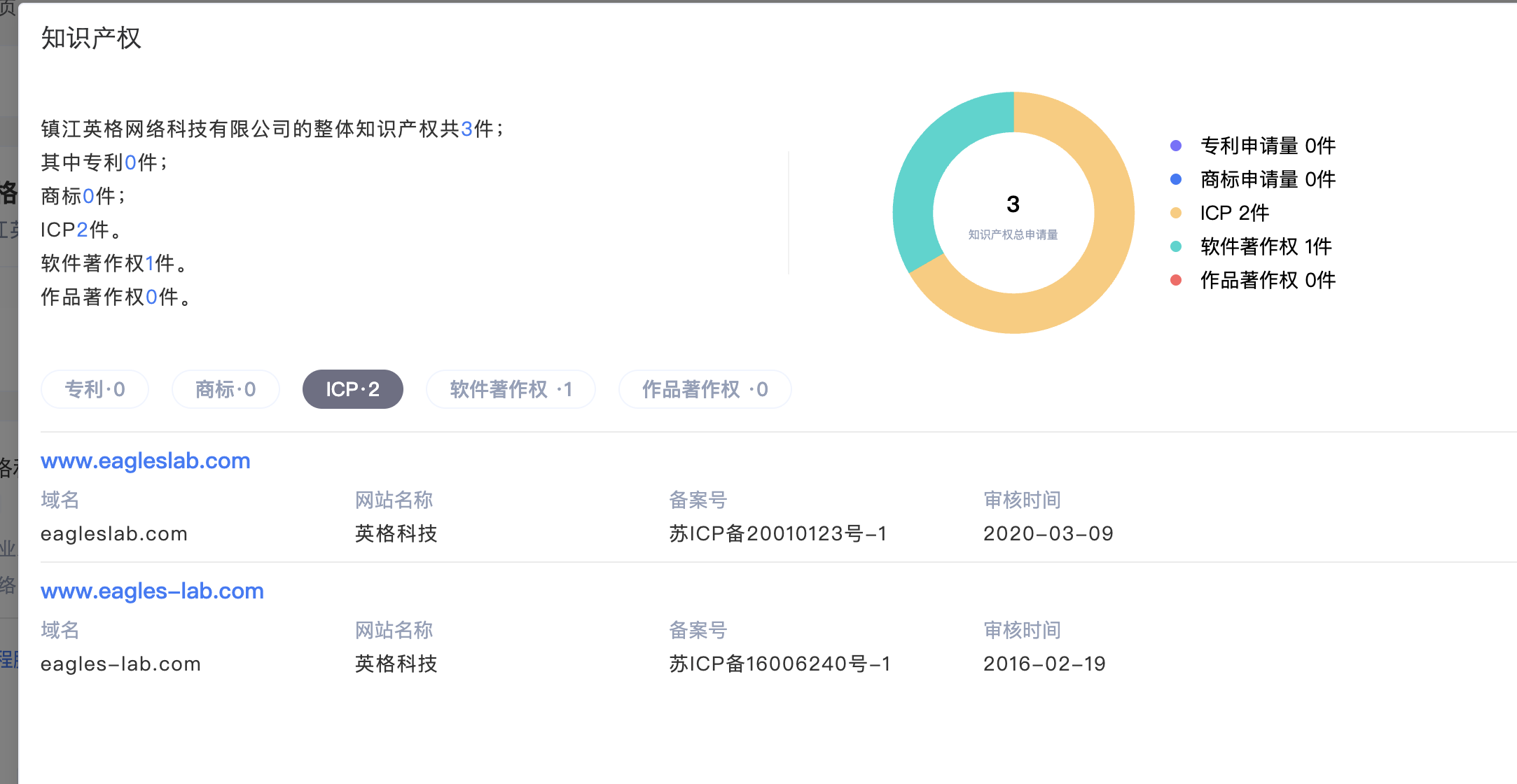Toggle the yellow ICP legend dot
This screenshot has width=1517, height=784.
1176,213
